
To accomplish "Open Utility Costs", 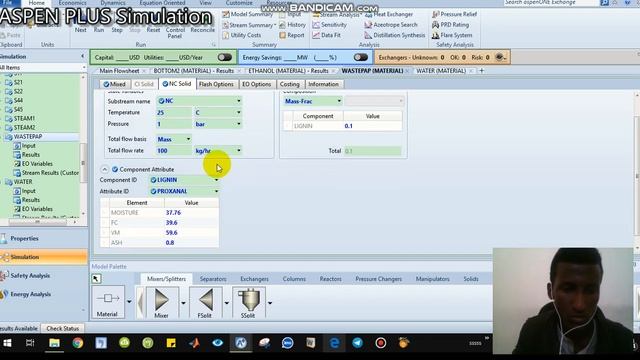I will click(242, 35).
